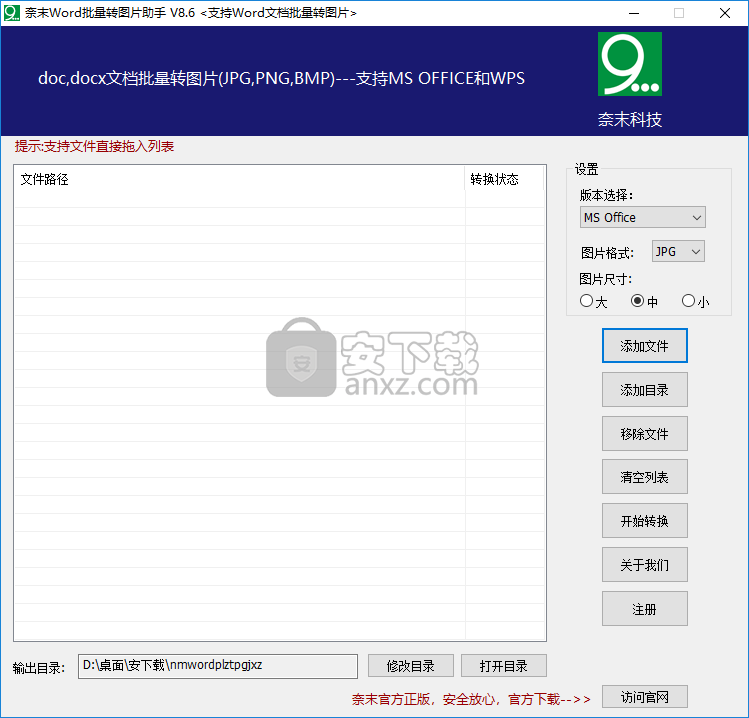
Task: Select the medium (中) image size option
Action: click(644, 301)
